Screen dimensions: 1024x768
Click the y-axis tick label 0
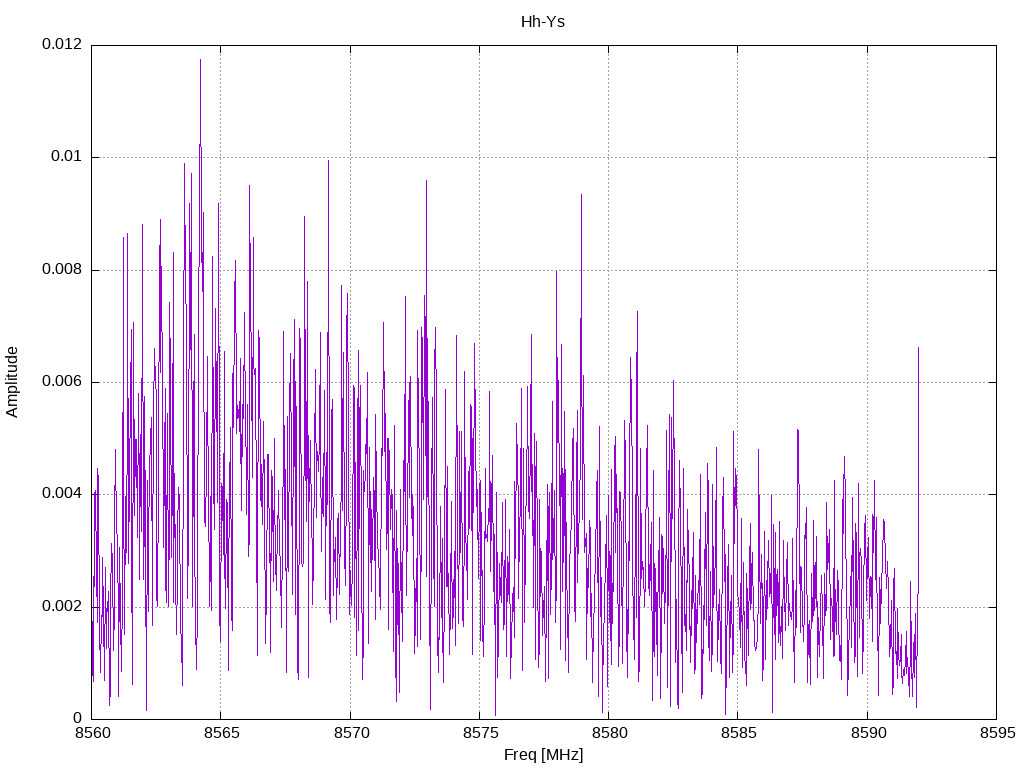click(78, 718)
